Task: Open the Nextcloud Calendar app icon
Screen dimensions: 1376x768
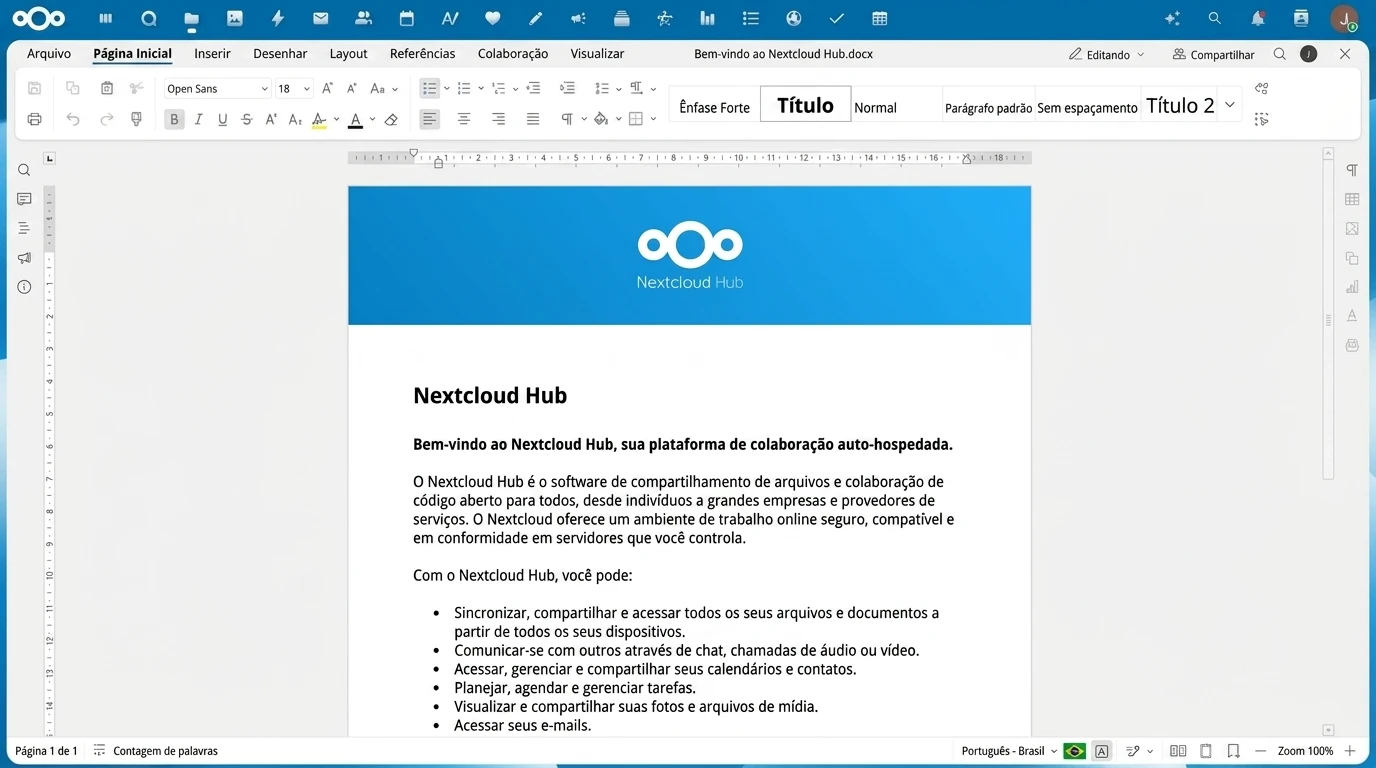Action: point(406,18)
